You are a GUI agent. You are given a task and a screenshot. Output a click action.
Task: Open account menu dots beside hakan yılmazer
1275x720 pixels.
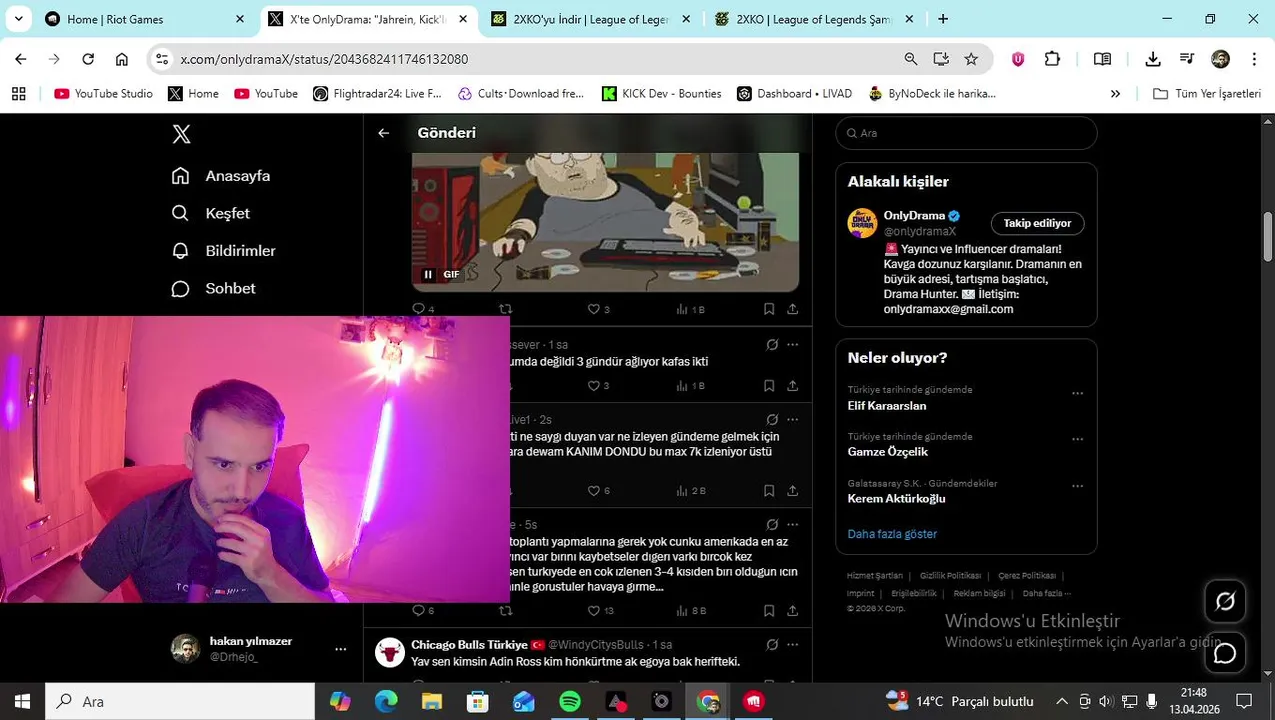(x=340, y=649)
